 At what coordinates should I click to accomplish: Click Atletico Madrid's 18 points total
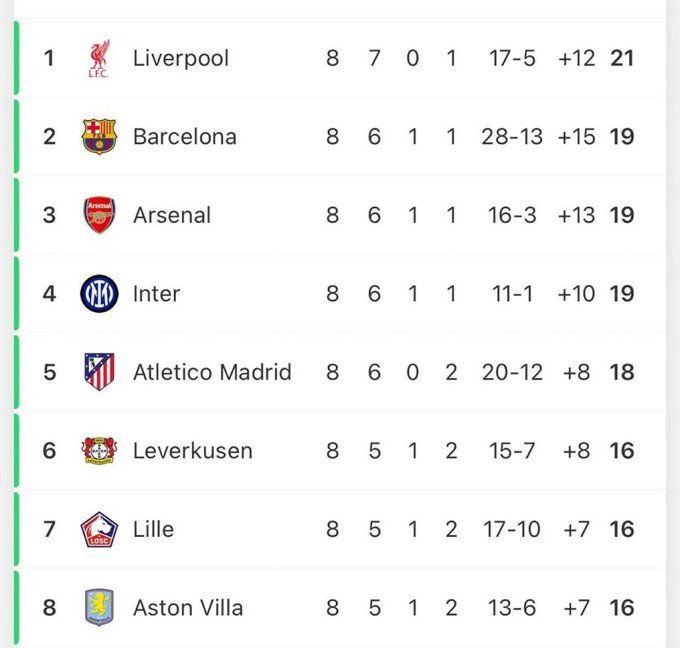pos(622,372)
